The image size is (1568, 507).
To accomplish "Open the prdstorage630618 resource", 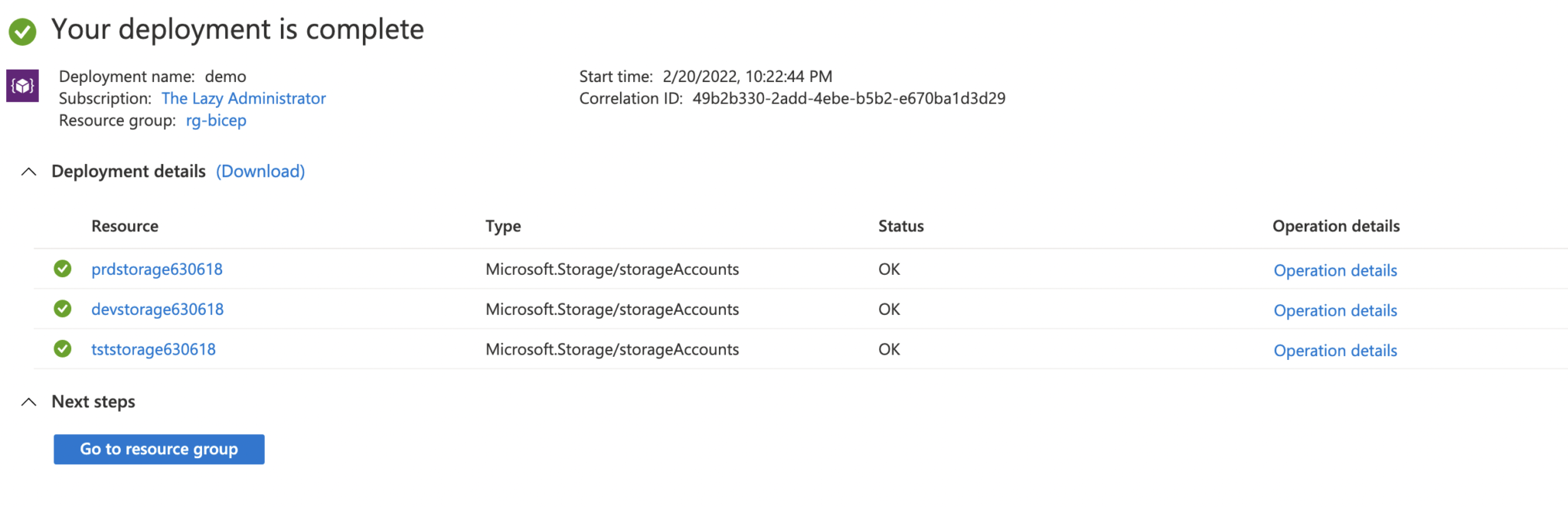I will coord(157,270).
